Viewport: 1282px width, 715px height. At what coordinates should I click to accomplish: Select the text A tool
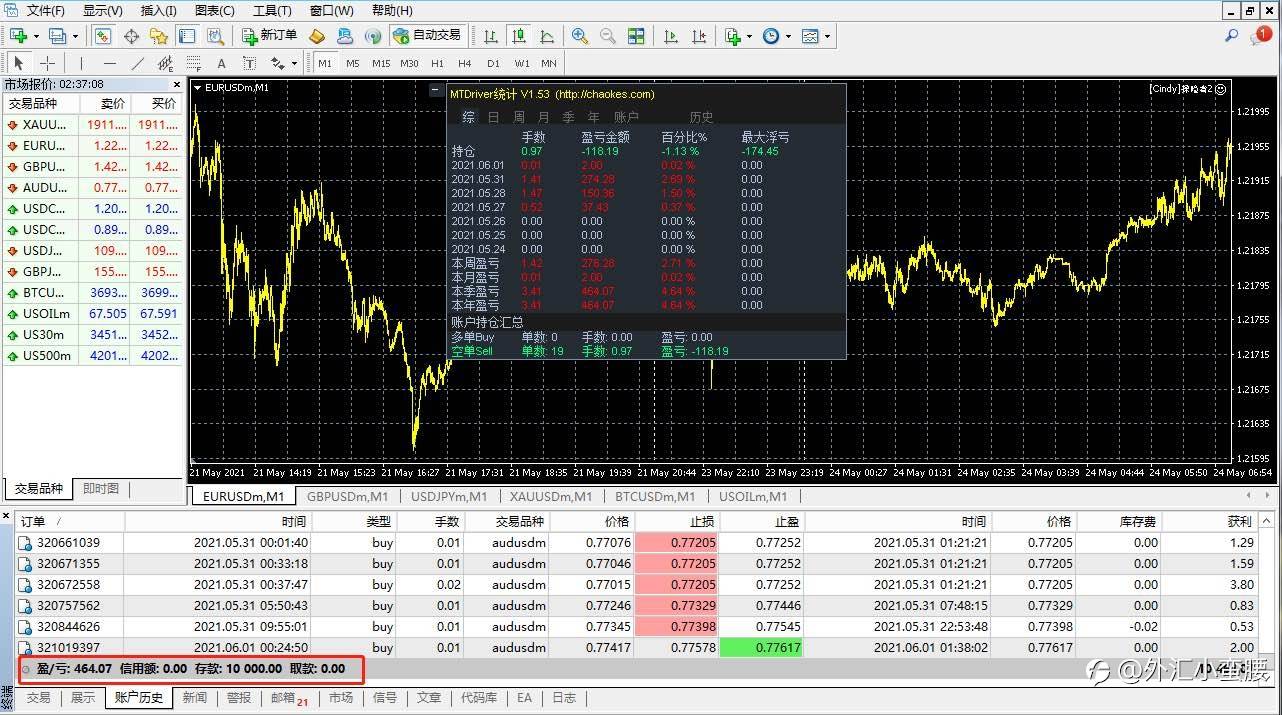pos(222,63)
